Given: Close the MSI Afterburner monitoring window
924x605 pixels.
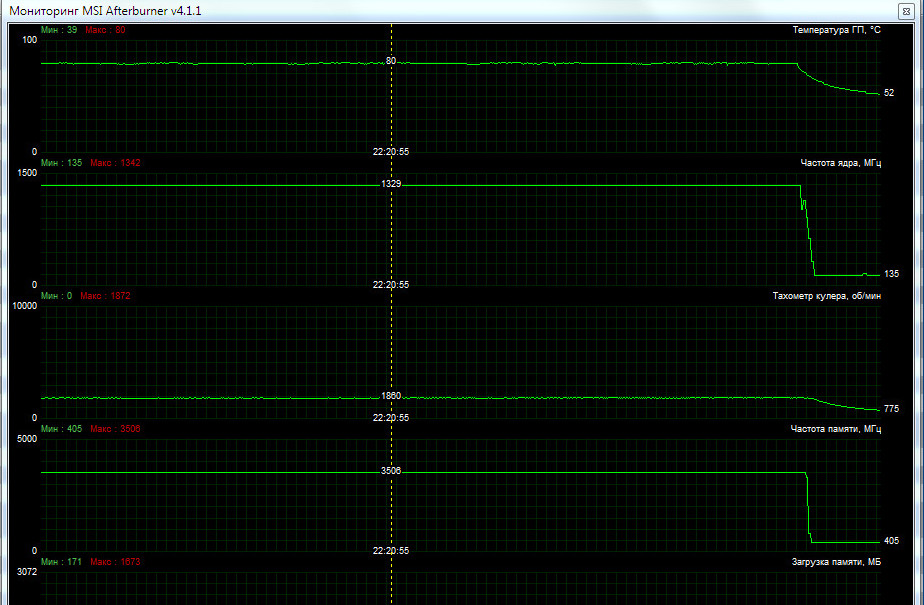Looking at the screenshot, I should point(905,11).
